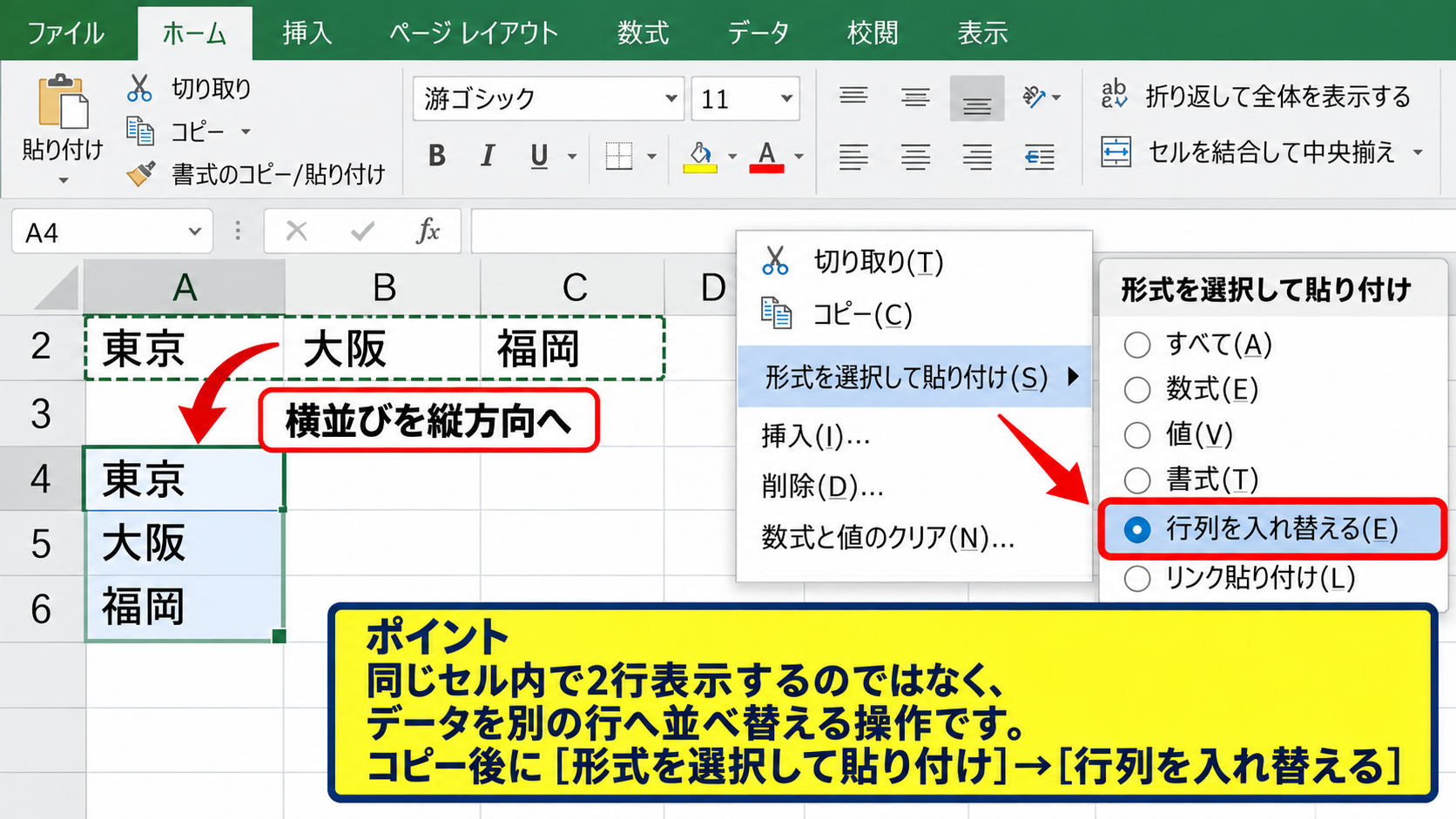Screen dimensions: 1456x819
Task: Click the formula bar Cancel X icon
Action: coord(297,232)
